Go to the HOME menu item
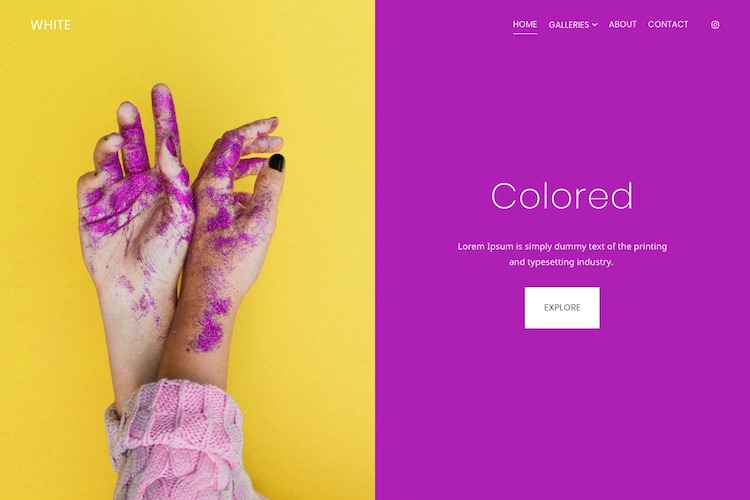Image resolution: width=750 pixels, height=500 pixels. point(525,24)
